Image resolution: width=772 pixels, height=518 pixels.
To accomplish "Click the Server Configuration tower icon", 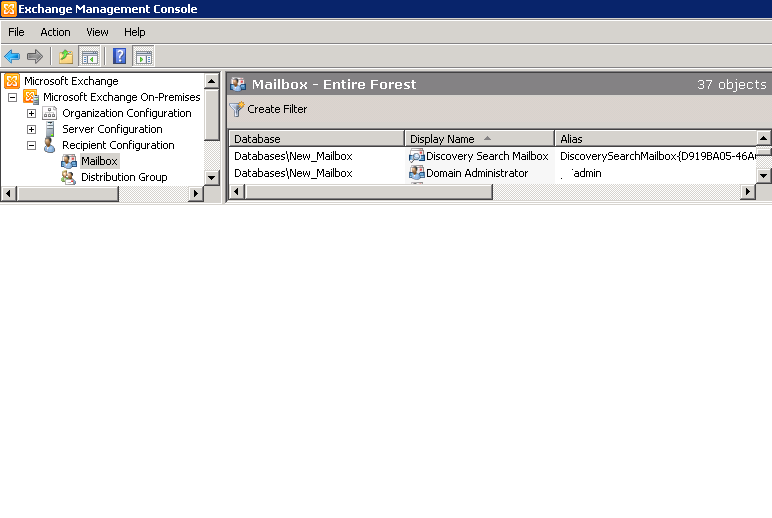I will pyautogui.click(x=50, y=129).
